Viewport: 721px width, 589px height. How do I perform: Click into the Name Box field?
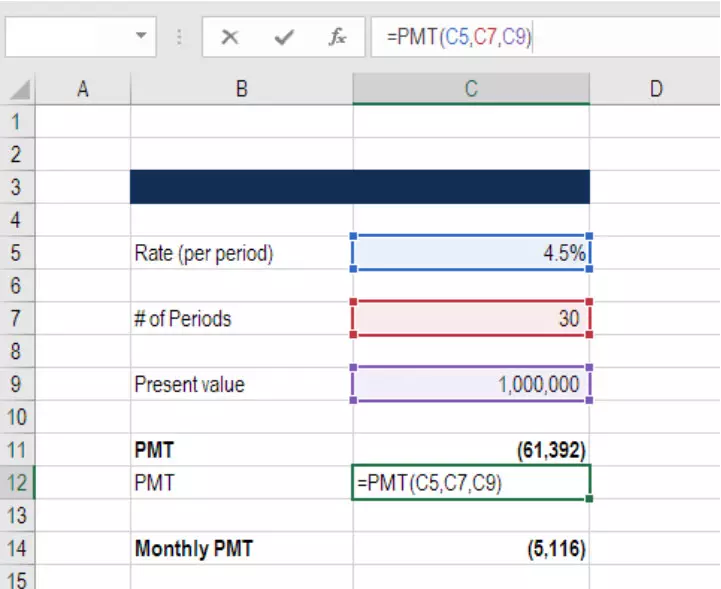point(80,37)
